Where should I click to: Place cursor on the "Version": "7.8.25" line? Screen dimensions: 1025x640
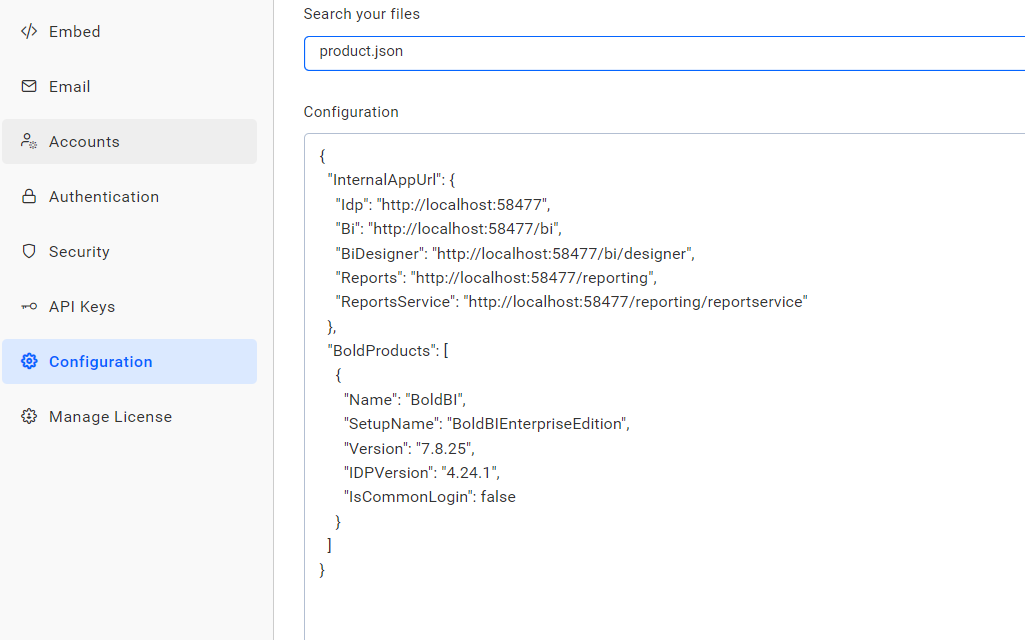[409, 448]
